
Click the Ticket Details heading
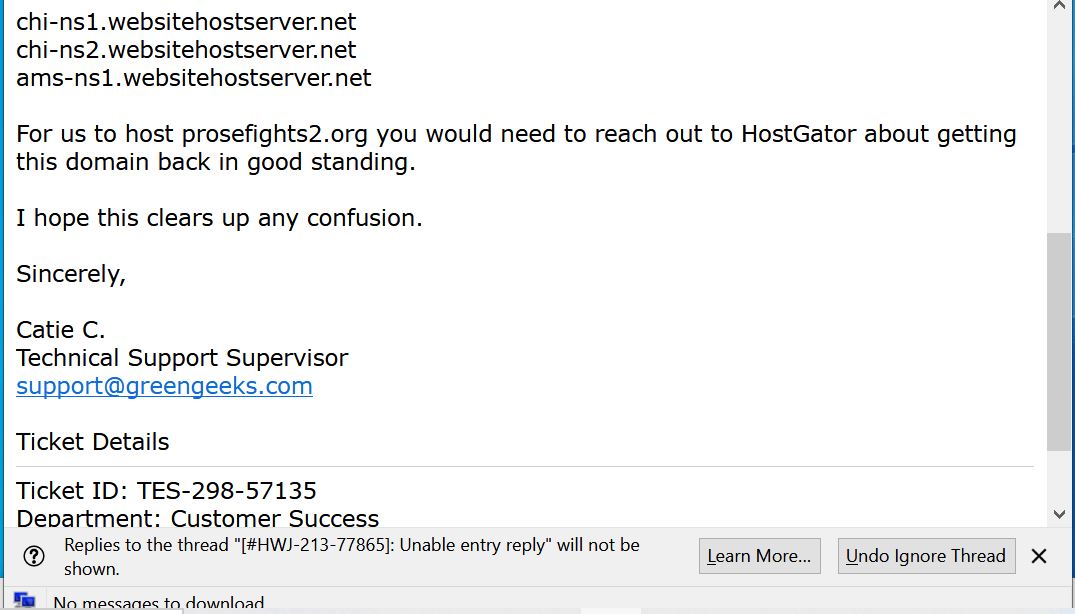[x=93, y=442]
